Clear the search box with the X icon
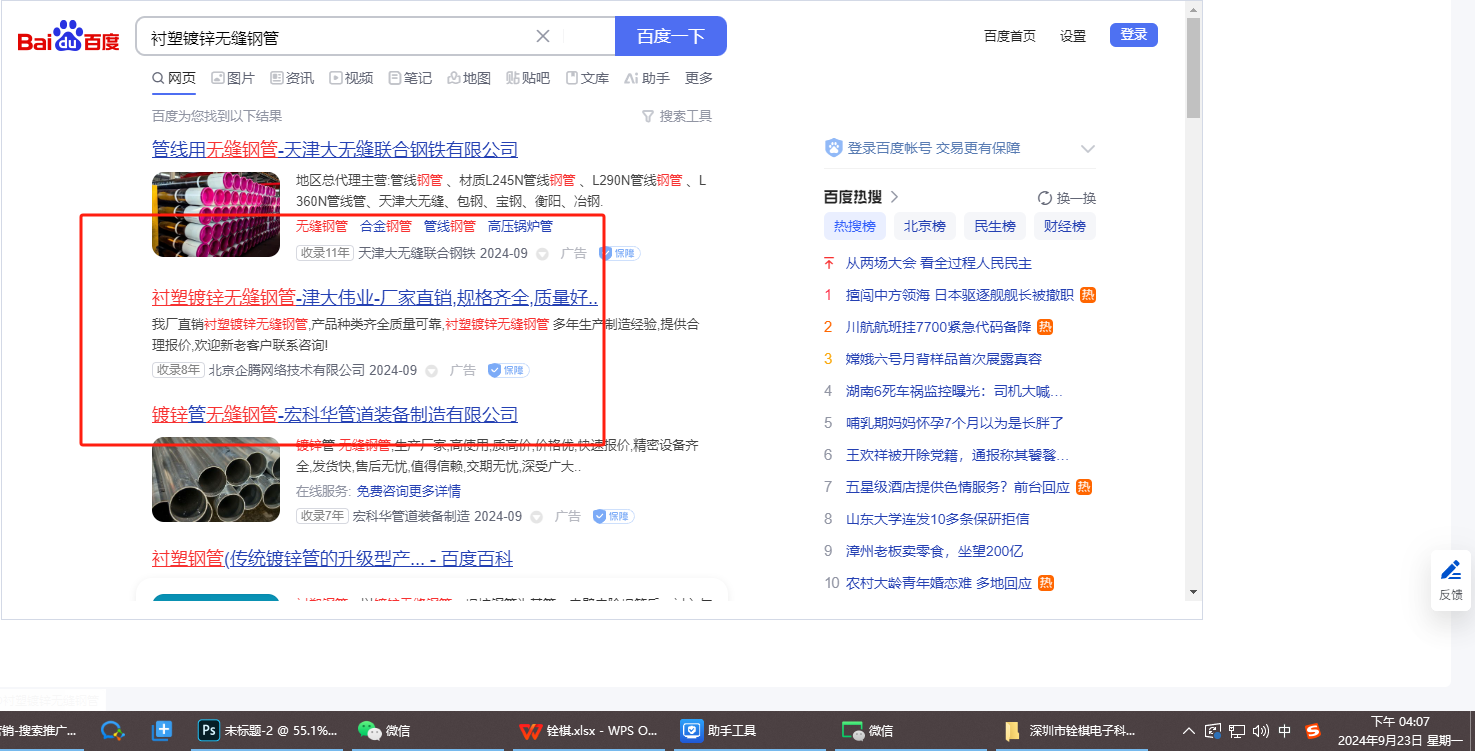Viewport: 1475px width, 751px height. (543, 37)
